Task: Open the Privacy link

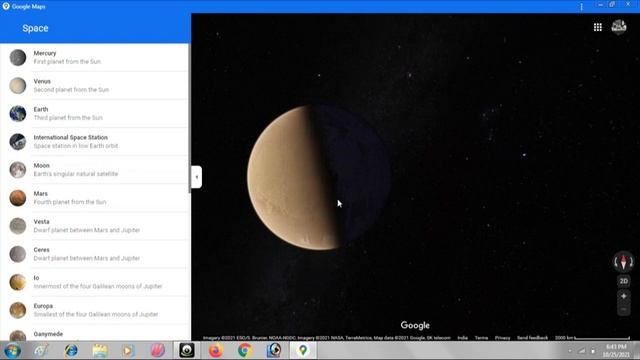Action: click(502, 338)
